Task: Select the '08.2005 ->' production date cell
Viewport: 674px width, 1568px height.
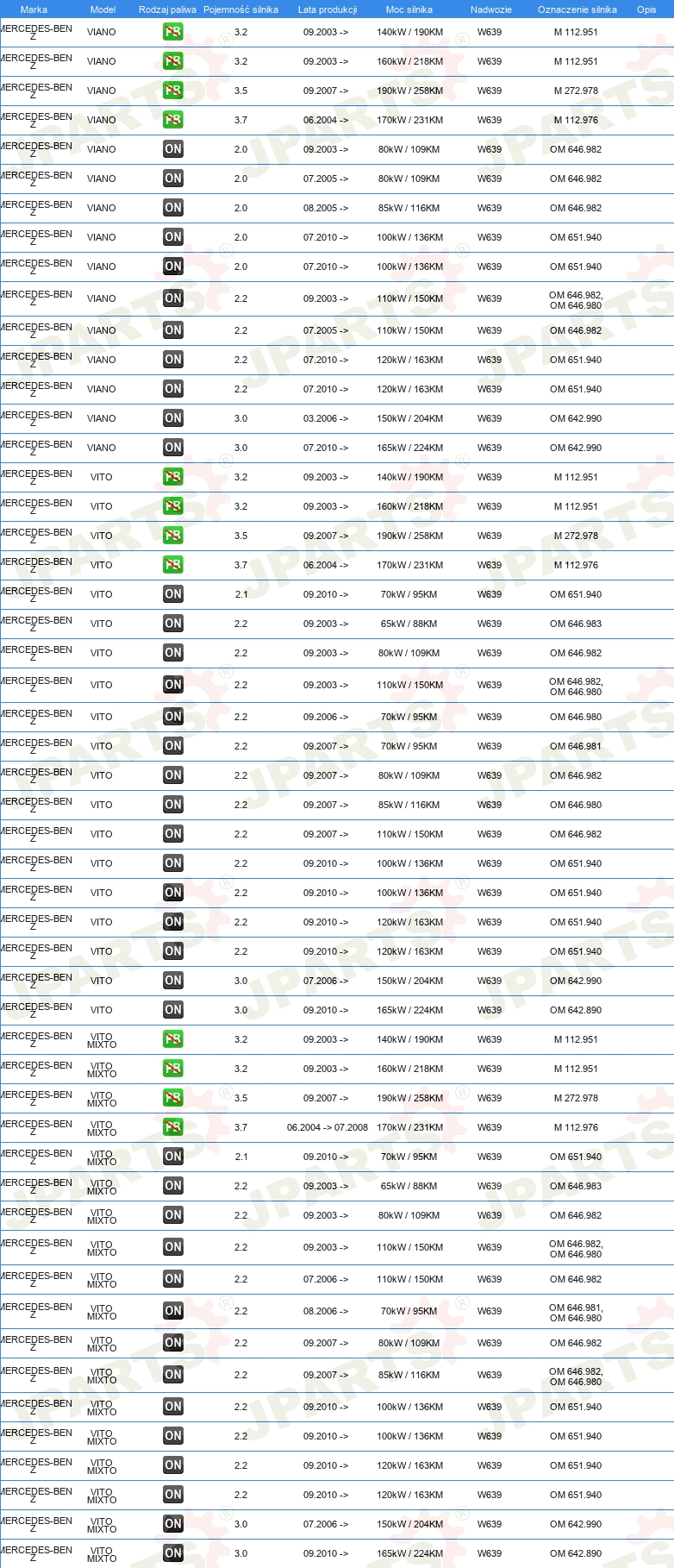Action: (326, 208)
